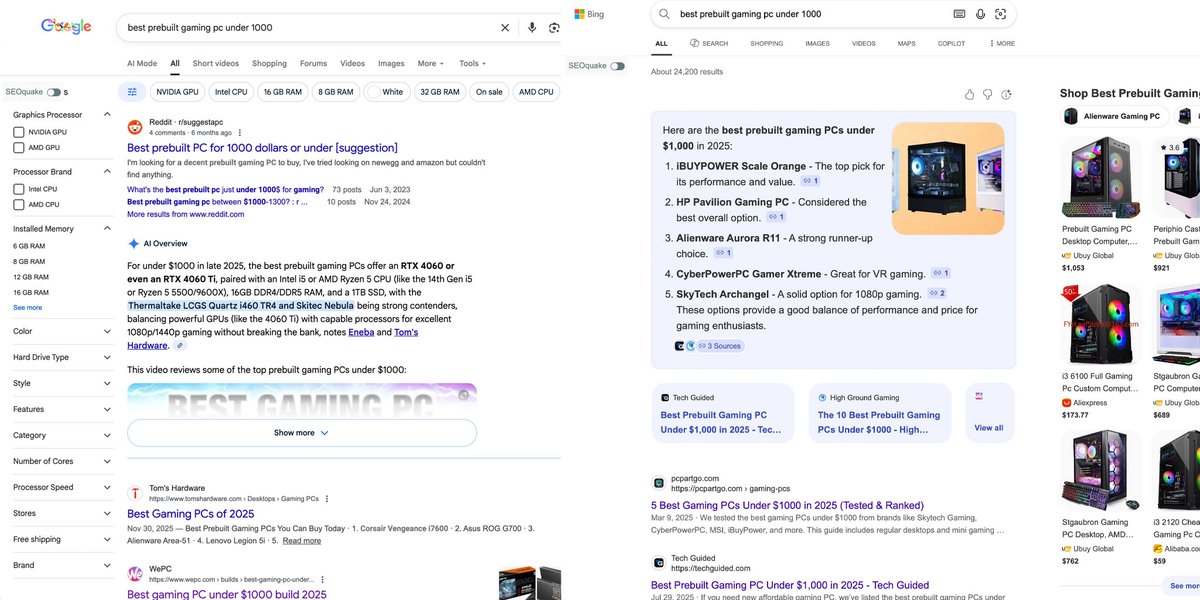Open citation 1 beside HP Pavilion Gaming PC
Image resolution: width=1200 pixels, height=600 pixels.
(x=776, y=217)
